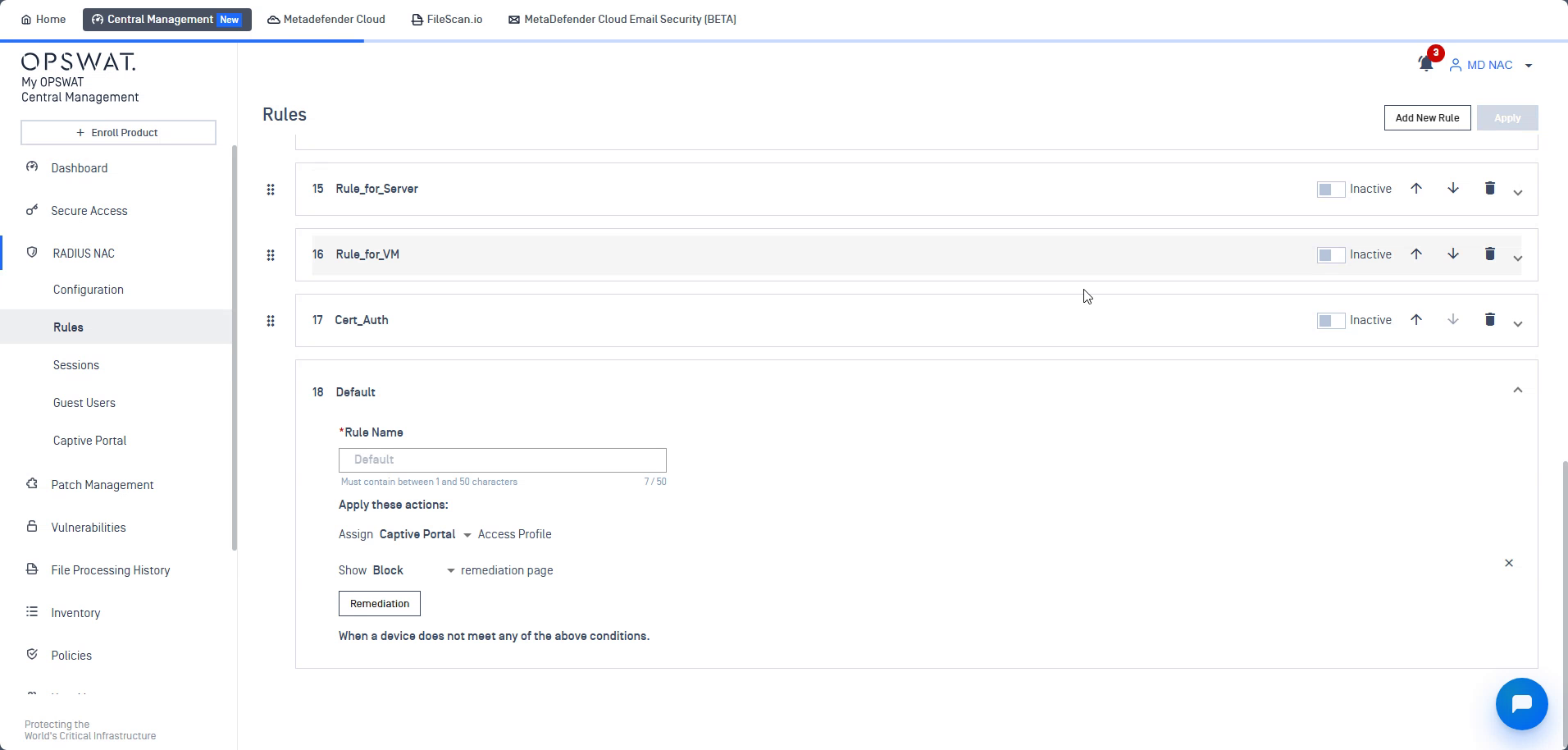The width and height of the screenshot is (1568, 750).
Task: Toggle Rule_for_VM active switch
Action: pyautogui.click(x=1330, y=255)
